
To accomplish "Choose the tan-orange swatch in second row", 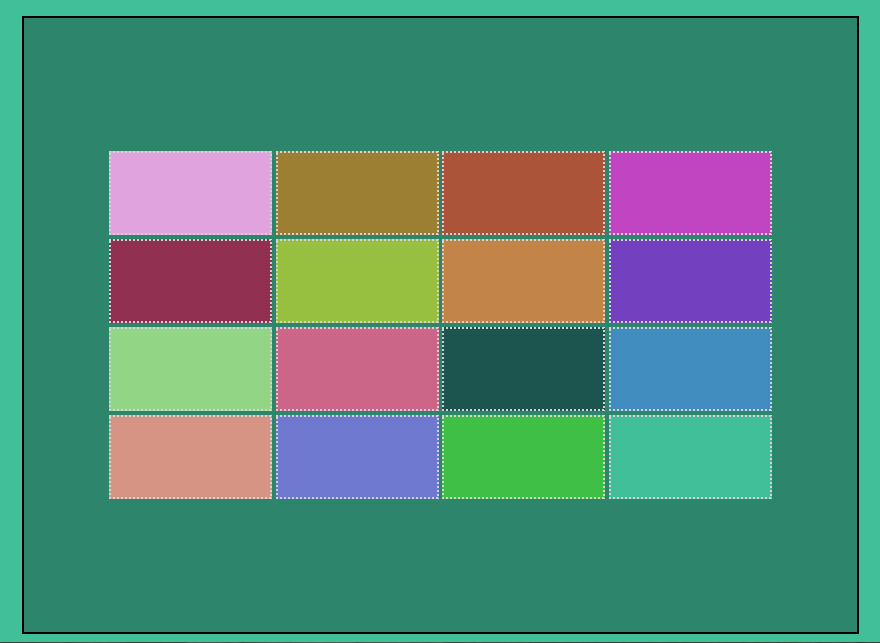I will pos(523,280).
